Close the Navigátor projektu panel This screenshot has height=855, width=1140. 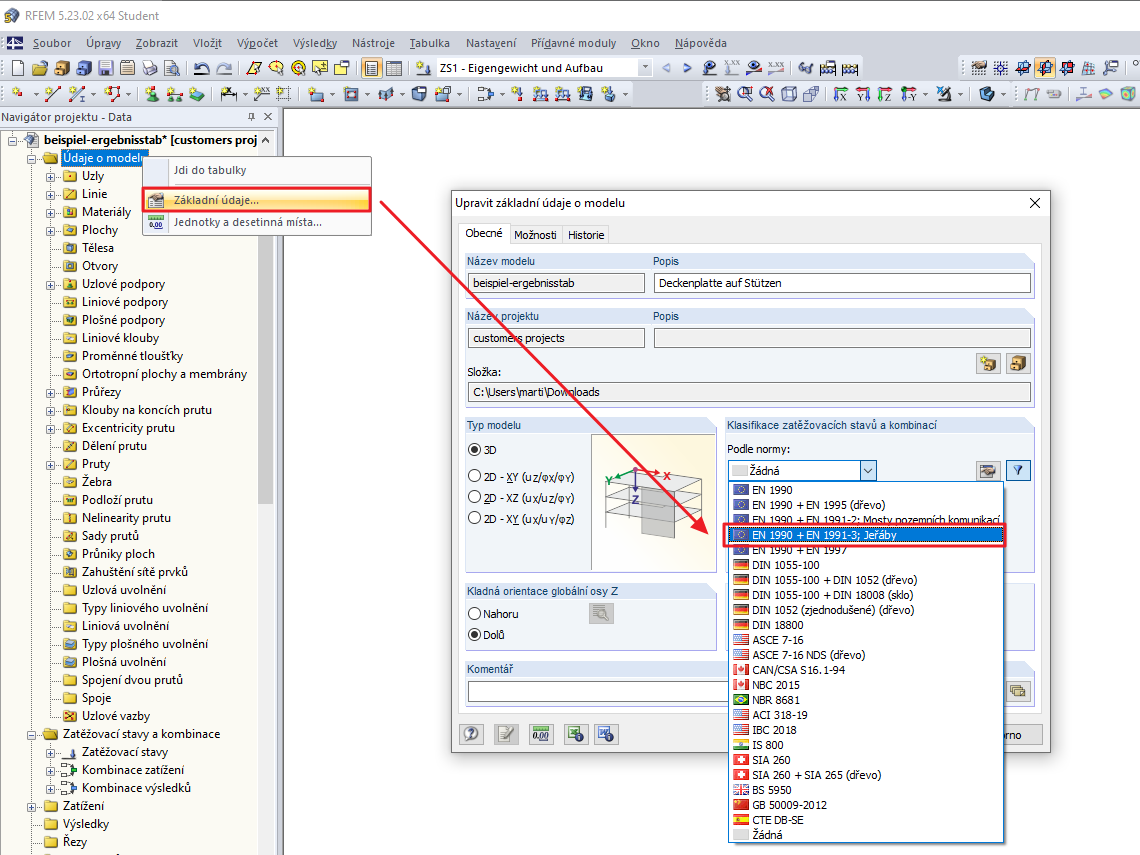(268, 116)
